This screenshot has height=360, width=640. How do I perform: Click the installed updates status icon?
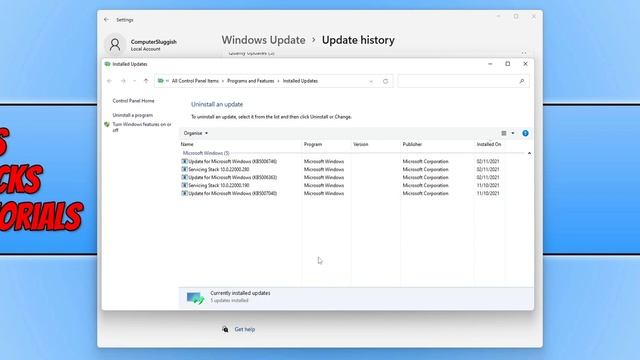coord(195,298)
